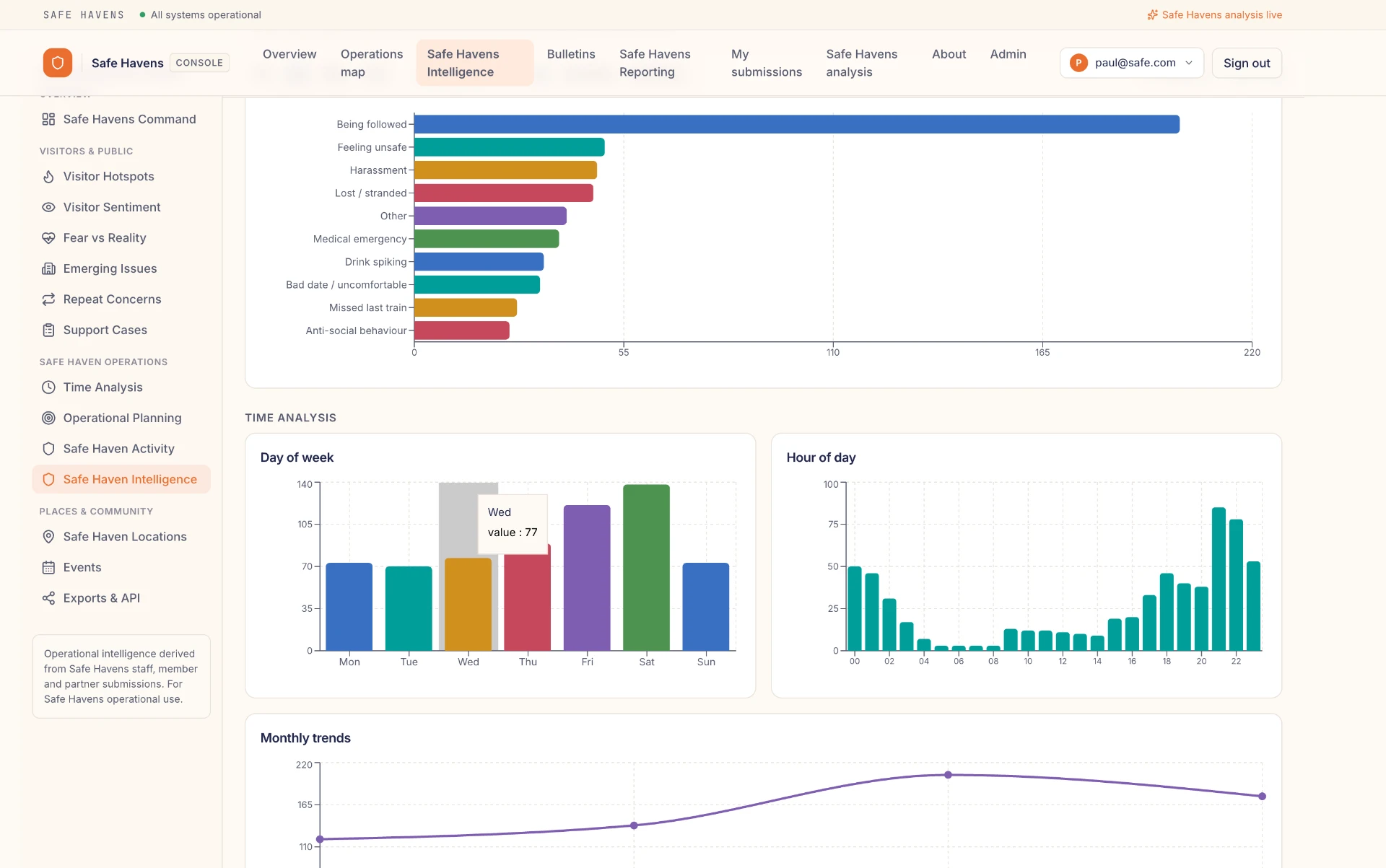The width and height of the screenshot is (1386, 868).
Task: Click the 00 hour bar in Hour of day
Action: (855, 609)
